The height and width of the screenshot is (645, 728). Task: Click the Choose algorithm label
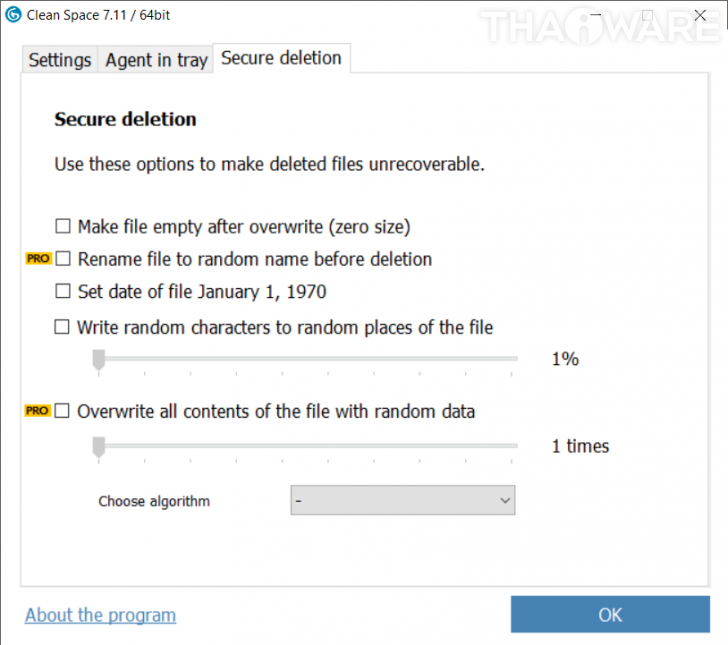[154, 501]
